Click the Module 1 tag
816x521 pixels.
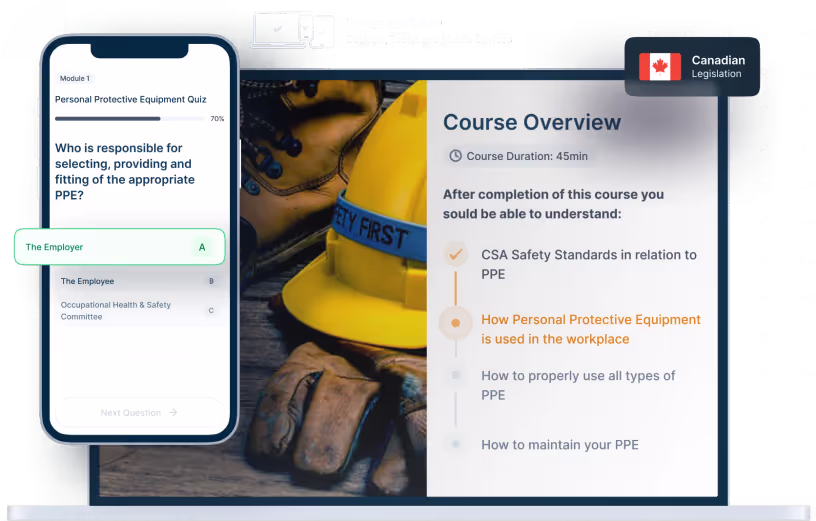(x=74, y=78)
